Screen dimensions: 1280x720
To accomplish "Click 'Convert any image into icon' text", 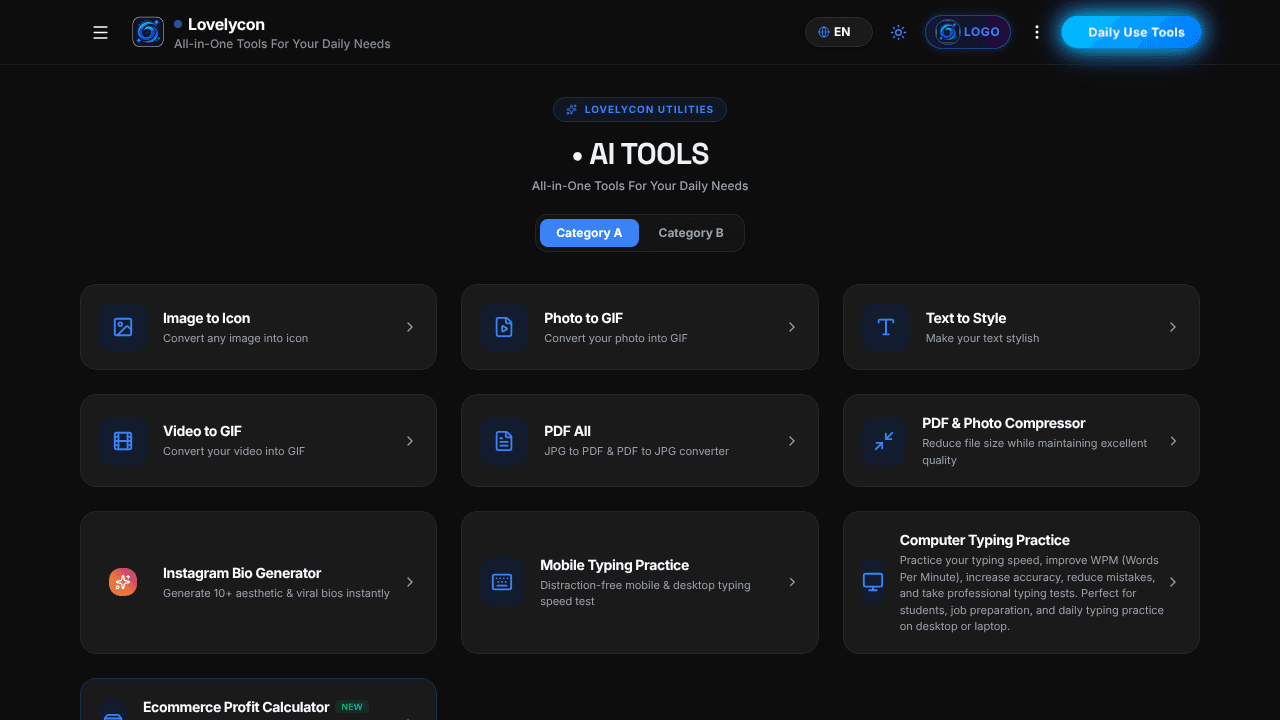I will (236, 338).
